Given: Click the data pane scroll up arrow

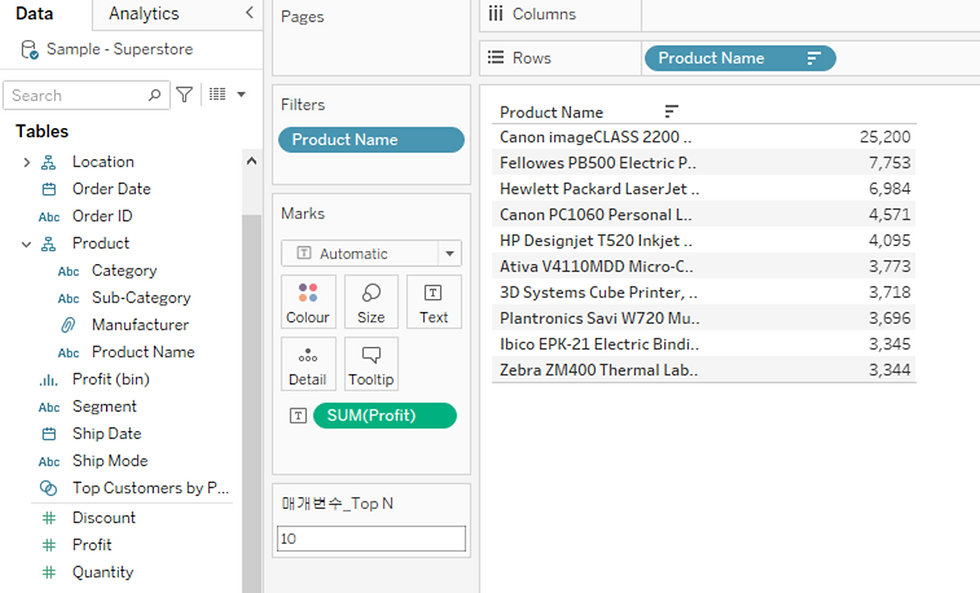Looking at the screenshot, I should (251, 161).
